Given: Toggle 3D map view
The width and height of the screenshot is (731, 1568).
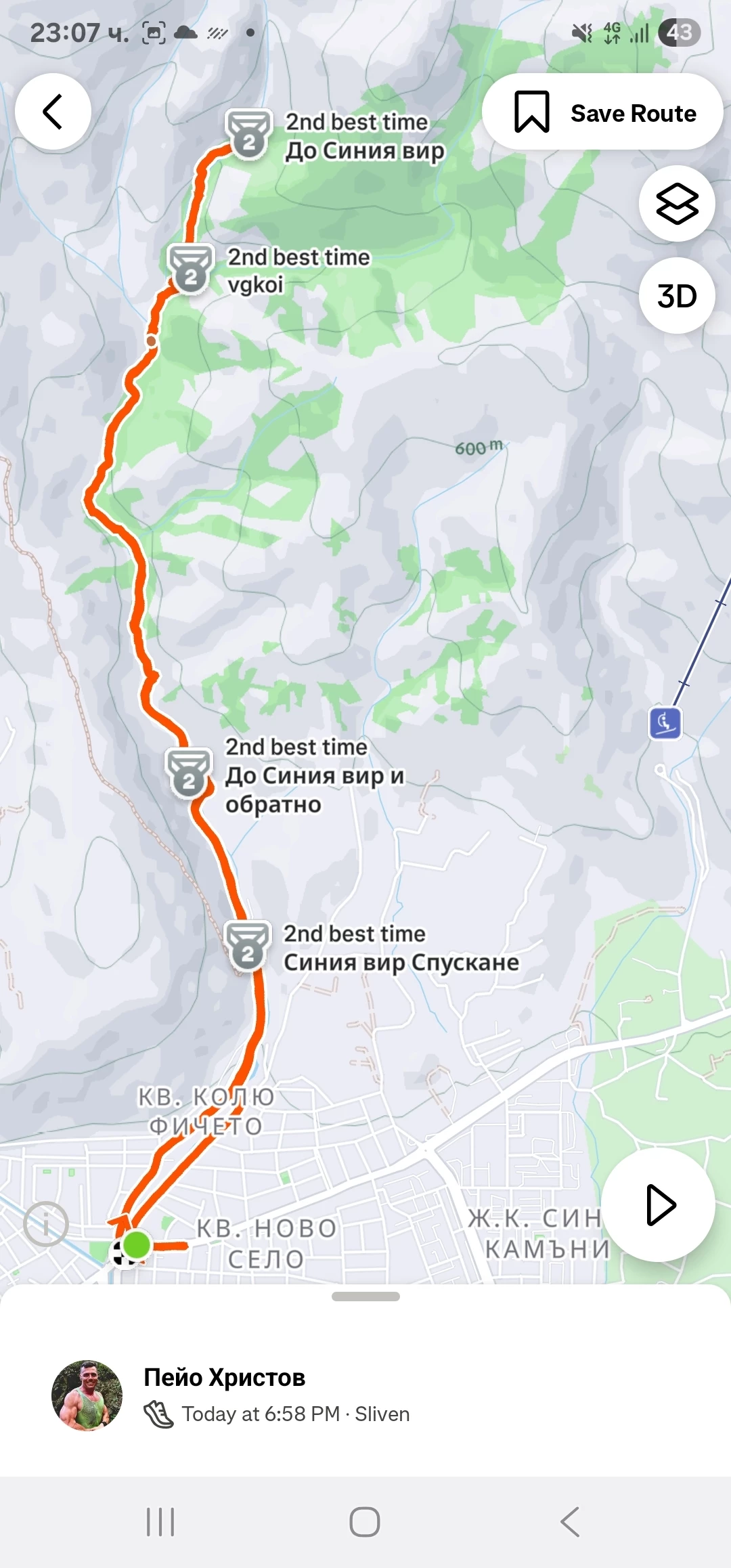Looking at the screenshot, I should pos(677,296).
